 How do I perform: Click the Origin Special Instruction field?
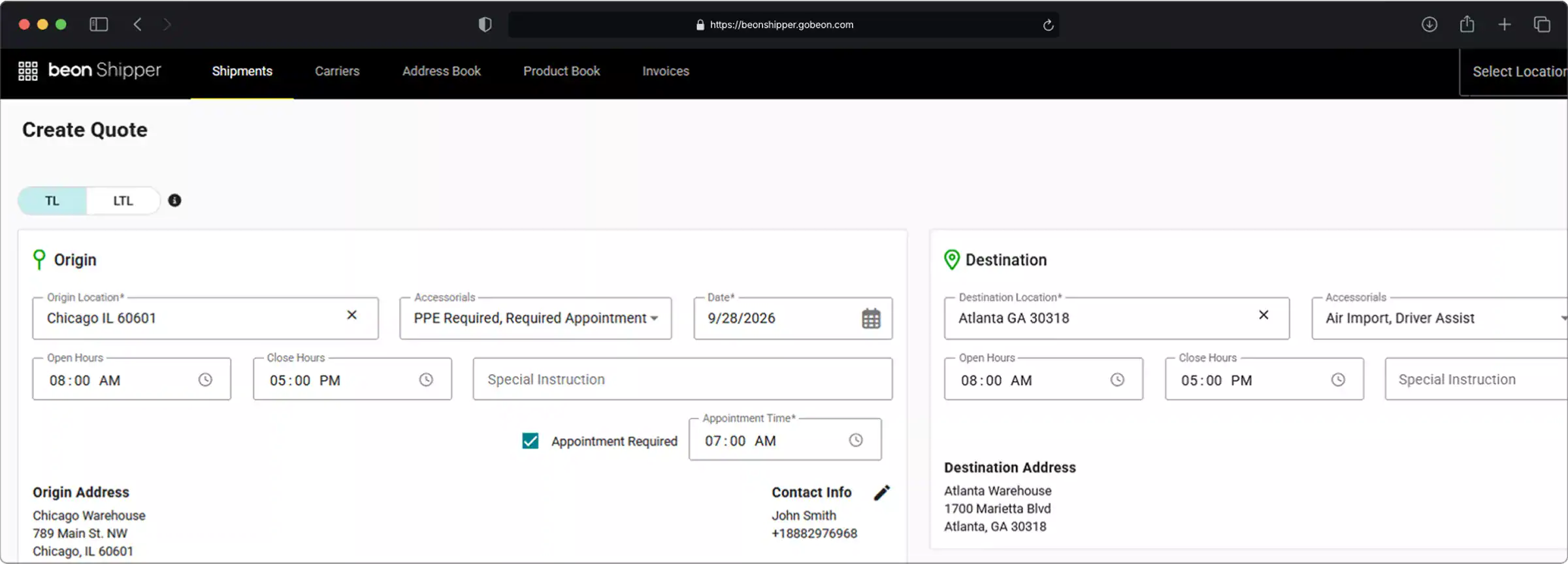683,379
